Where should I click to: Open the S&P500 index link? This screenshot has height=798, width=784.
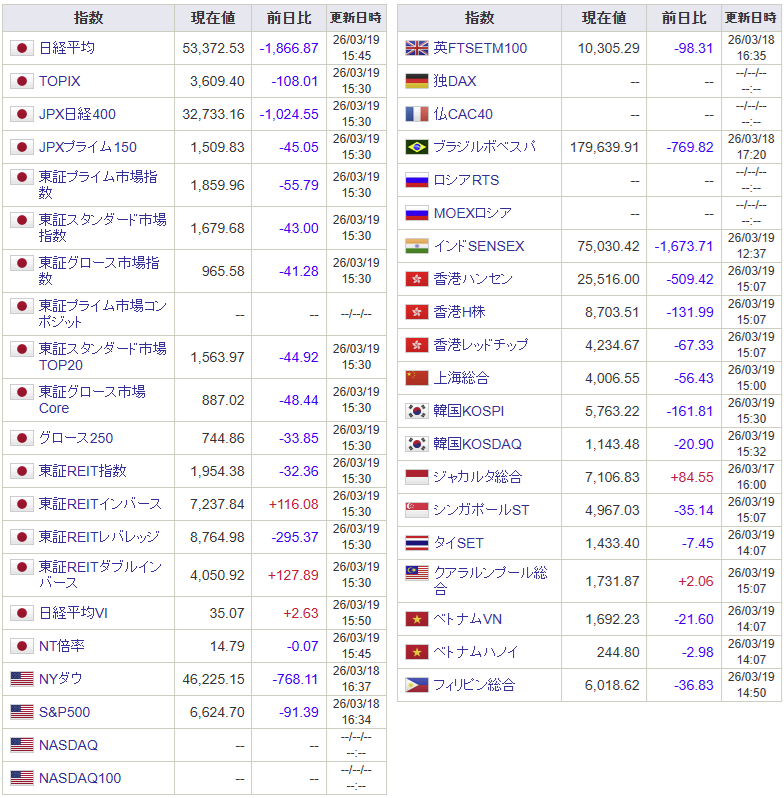tap(64, 712)
